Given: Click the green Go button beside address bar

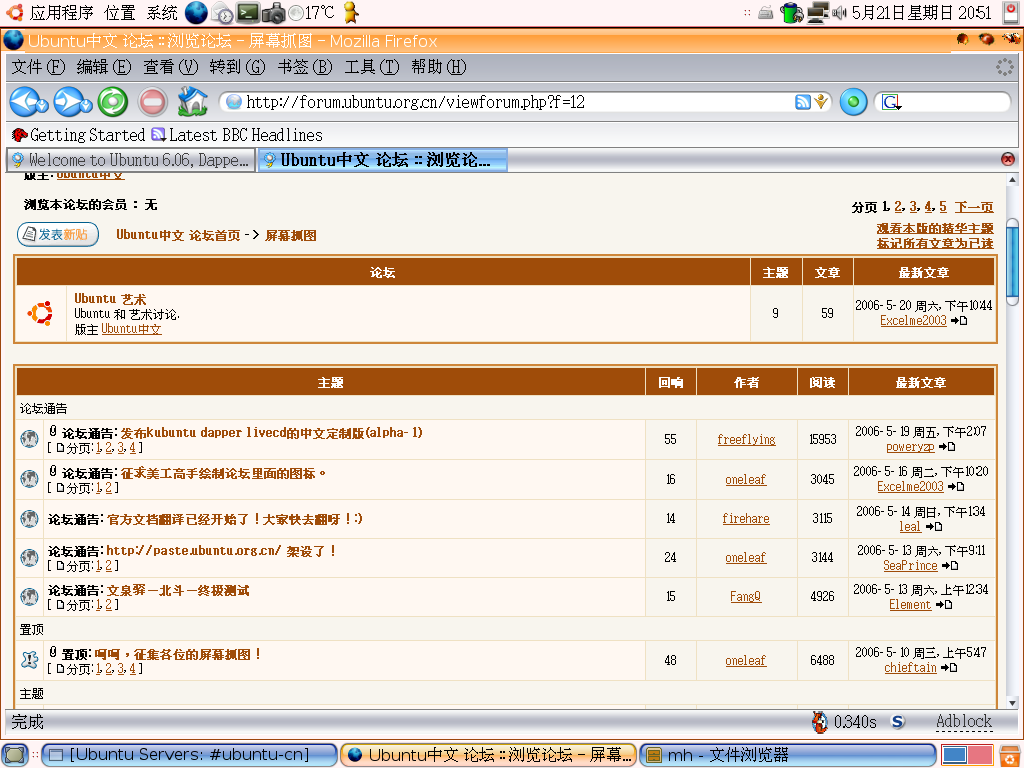Looking at the screenshot, I should [x=853, y=102].
